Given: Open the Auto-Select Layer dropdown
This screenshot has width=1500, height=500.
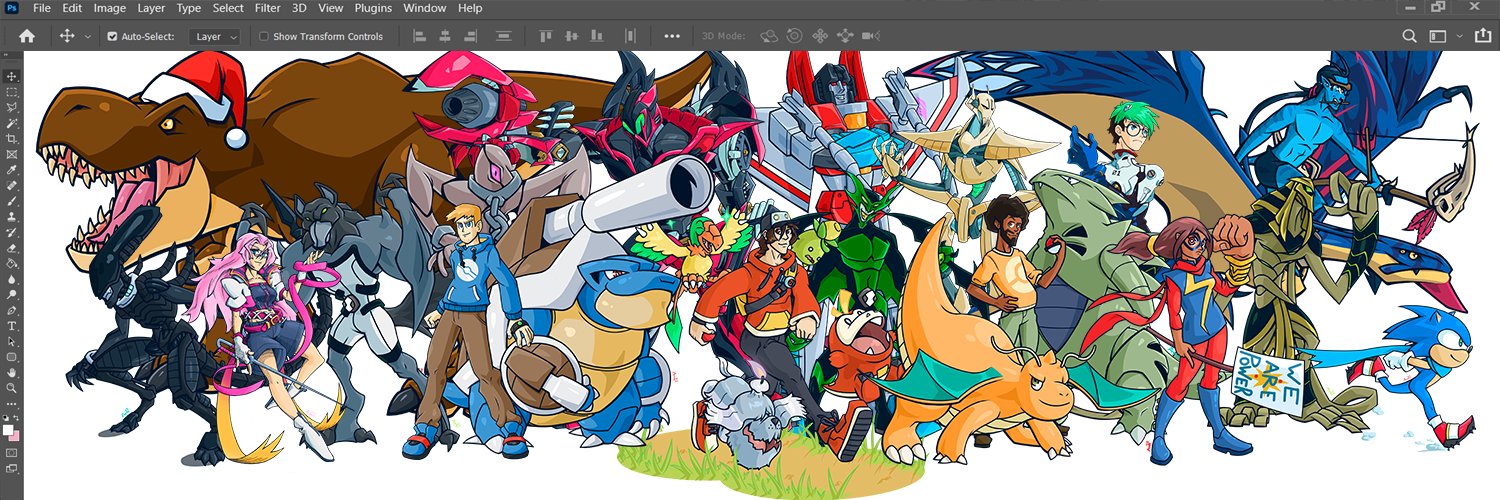Looking at the screenshot, I should [x=215, y=36].
